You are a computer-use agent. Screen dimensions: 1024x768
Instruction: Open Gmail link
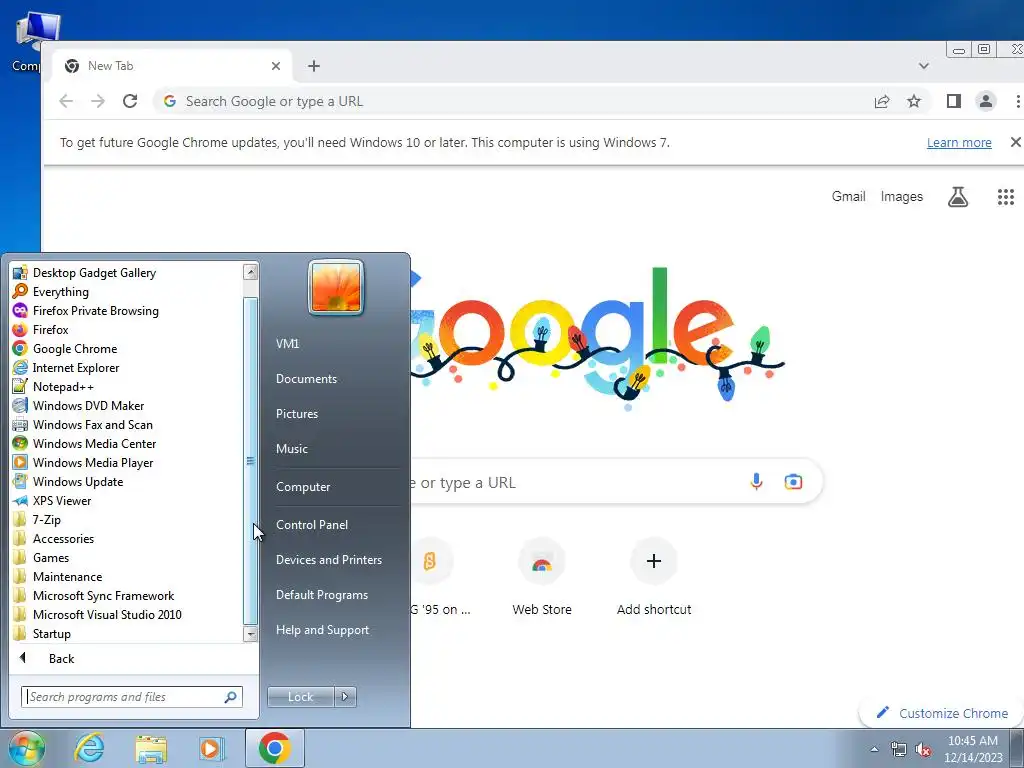(x=848, y=197)
